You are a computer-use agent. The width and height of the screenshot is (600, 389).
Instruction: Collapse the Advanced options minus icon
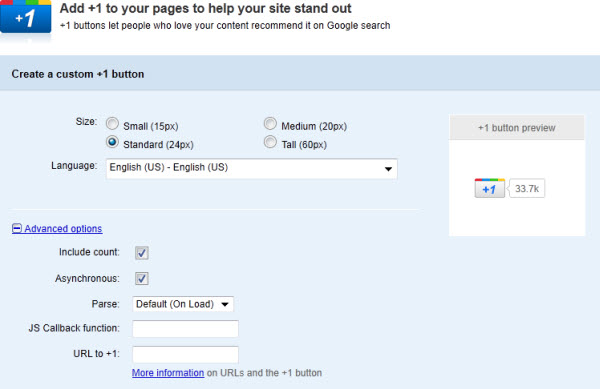(17, 228)
